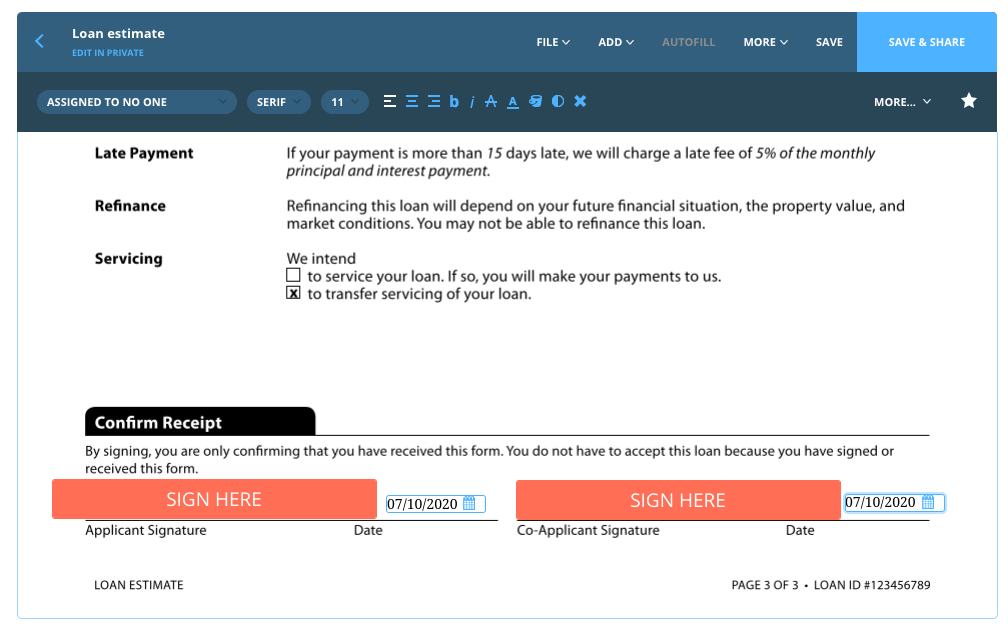Uncheck 'to transfer servicing of your loan'
The width and height of the screenshot is (1008, 640).
point(294,294)
